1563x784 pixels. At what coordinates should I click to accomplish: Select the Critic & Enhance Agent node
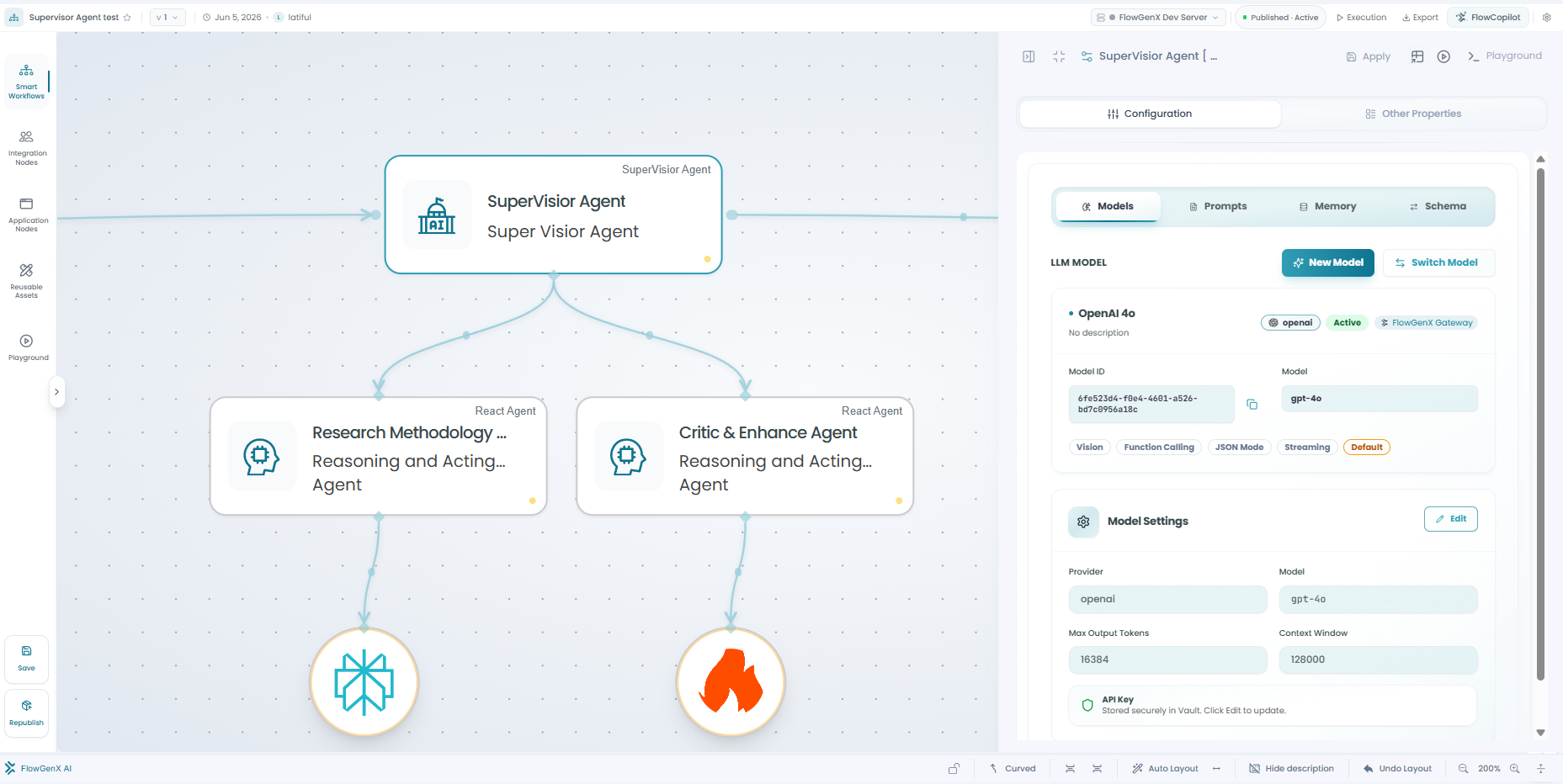pos(745,456)
